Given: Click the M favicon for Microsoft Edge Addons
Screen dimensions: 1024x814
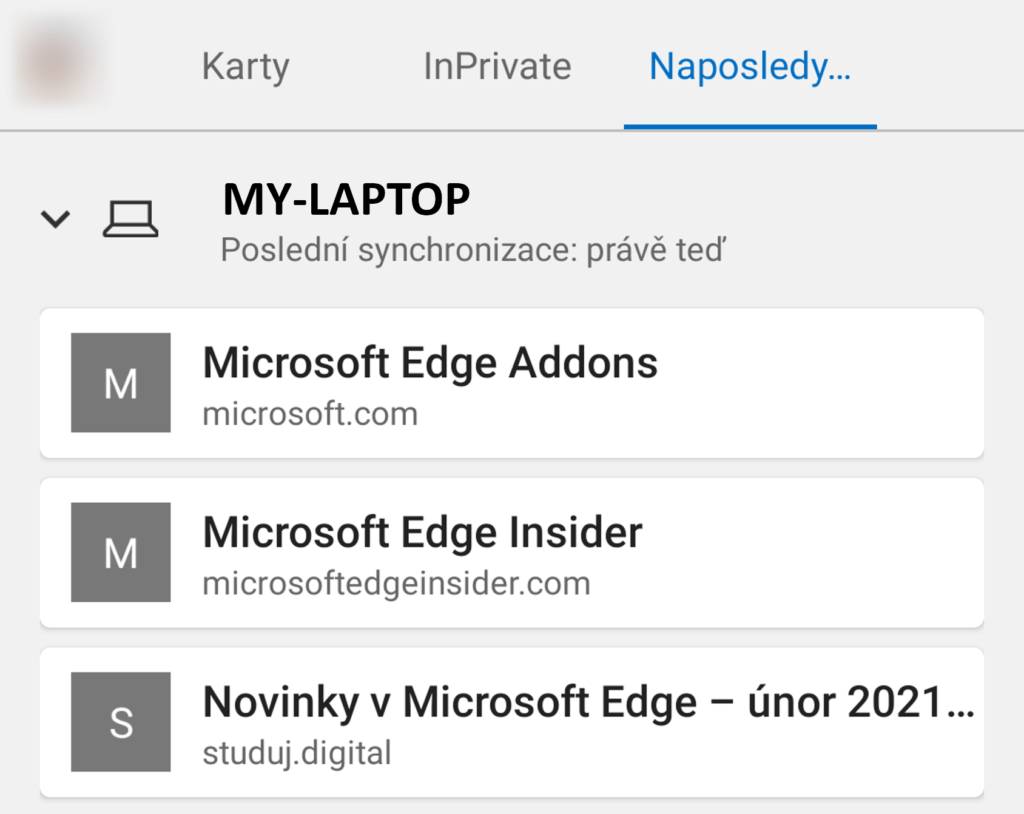Looking at the screenshot, I should (121, 383).
